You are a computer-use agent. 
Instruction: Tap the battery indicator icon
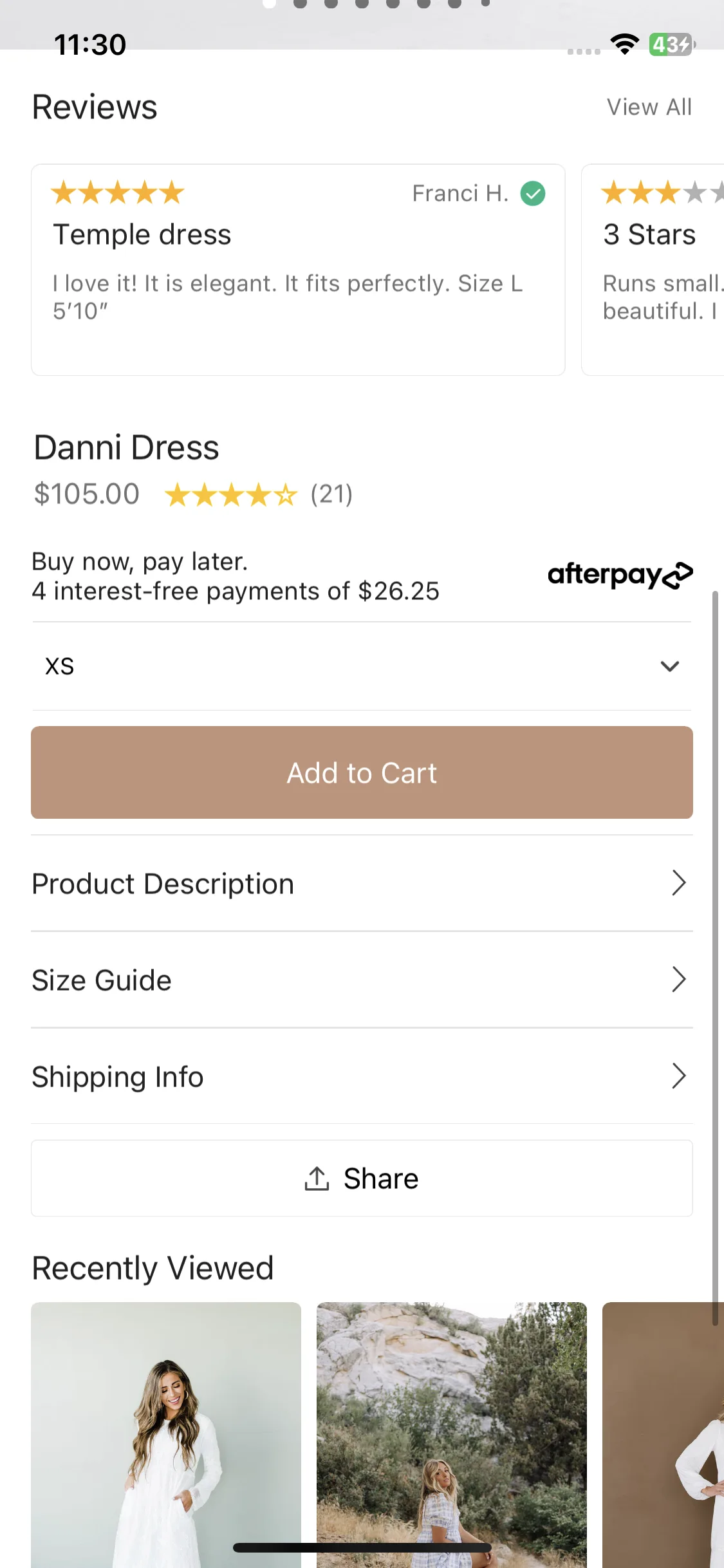point(671,44)
